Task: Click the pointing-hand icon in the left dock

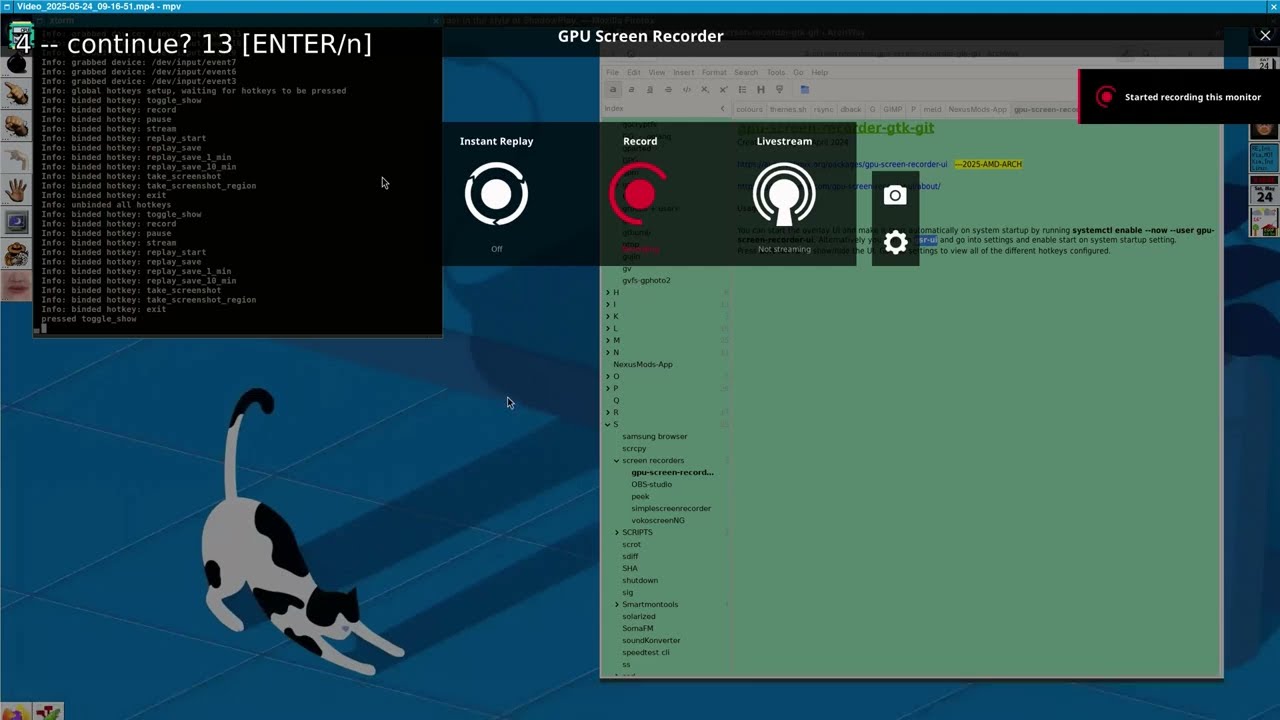Action: pos(16,95)
